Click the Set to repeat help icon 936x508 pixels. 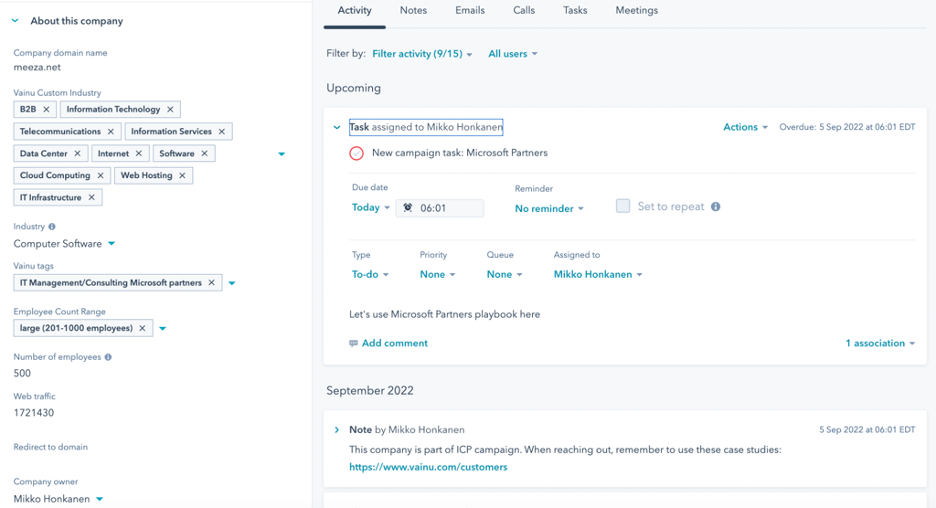tap(715, 207)
